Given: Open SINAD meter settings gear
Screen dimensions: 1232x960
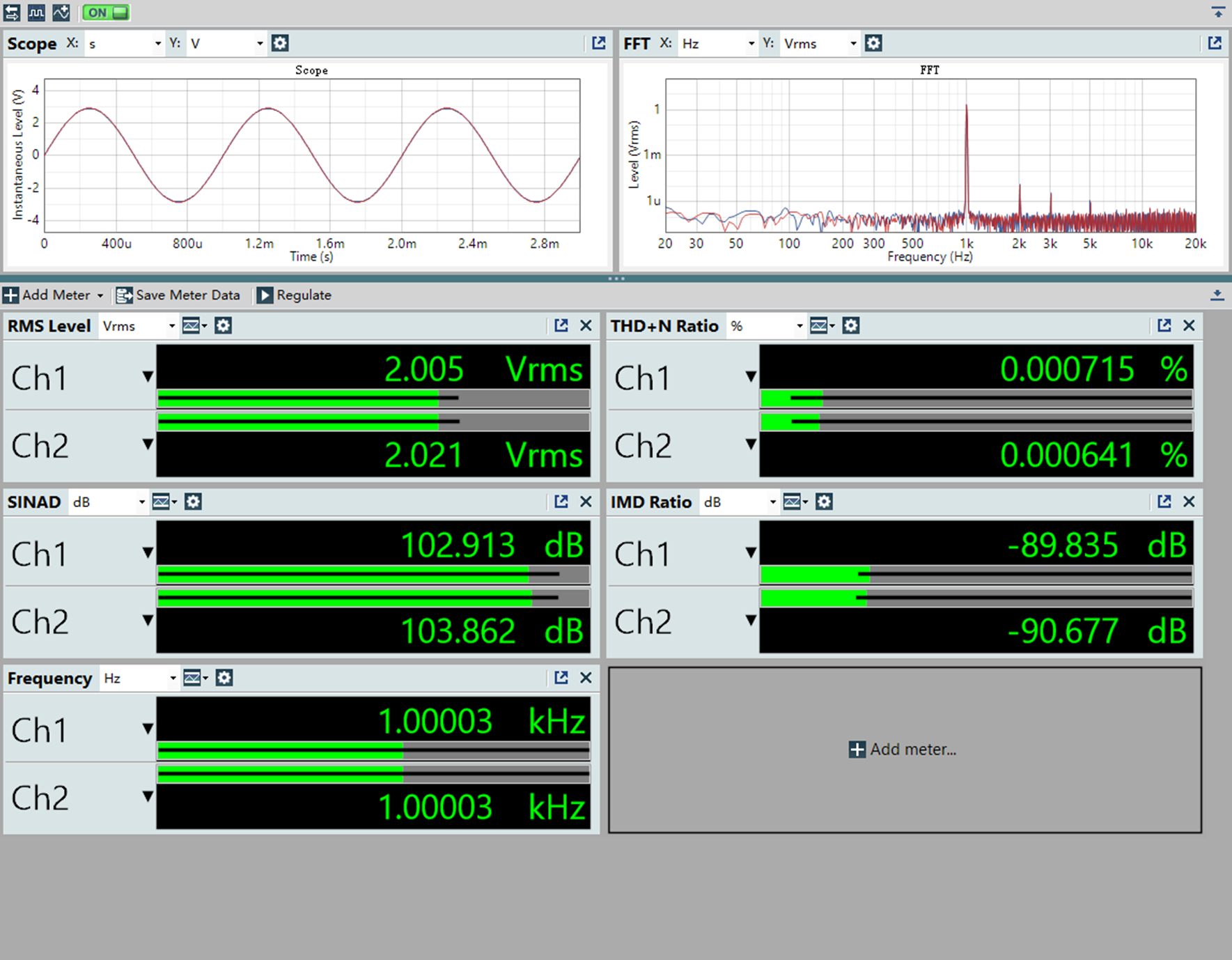Looking at the screenshot, I should point(193,502).
